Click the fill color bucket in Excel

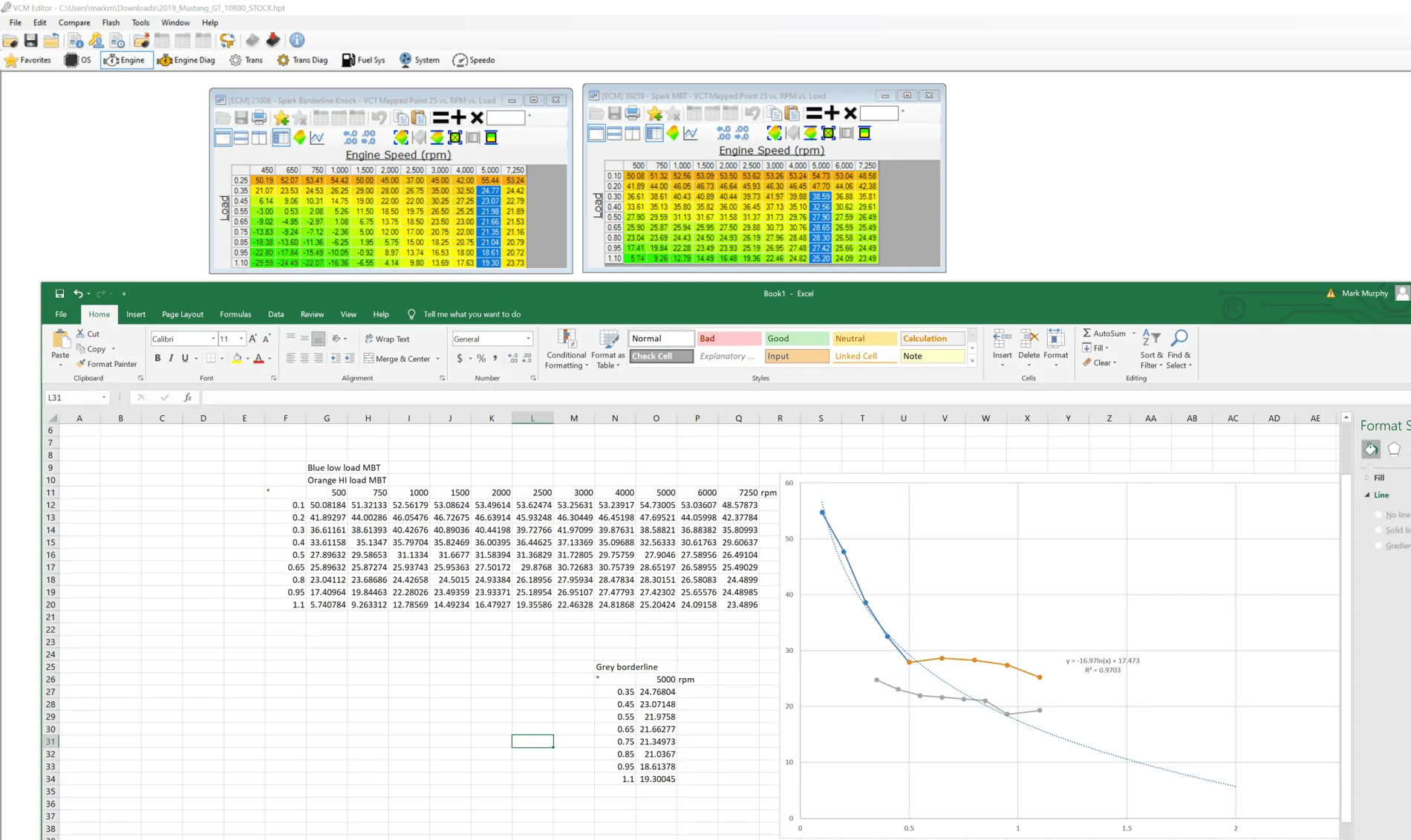pos(237,358)
